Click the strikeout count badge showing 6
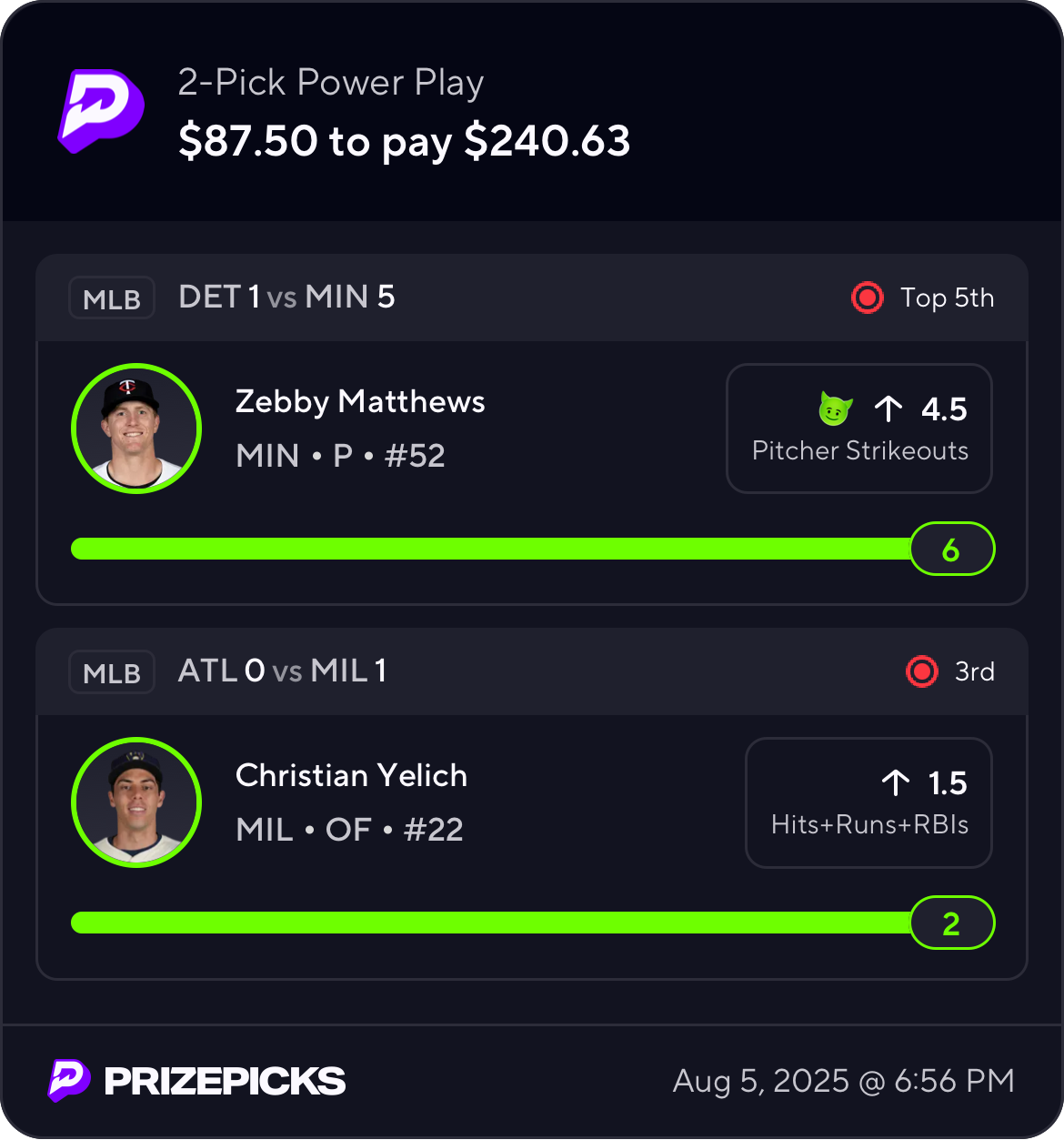 (952, 549)
